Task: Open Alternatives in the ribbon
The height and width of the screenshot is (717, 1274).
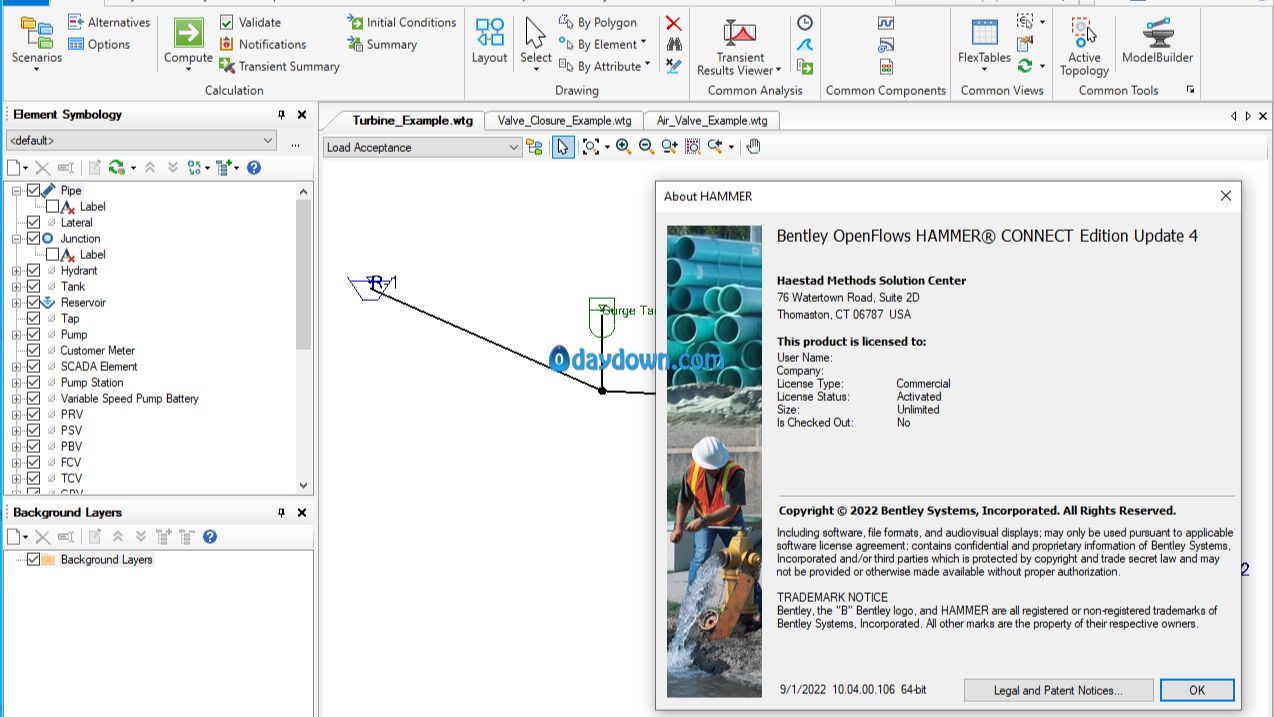Action: coord(108,22)
